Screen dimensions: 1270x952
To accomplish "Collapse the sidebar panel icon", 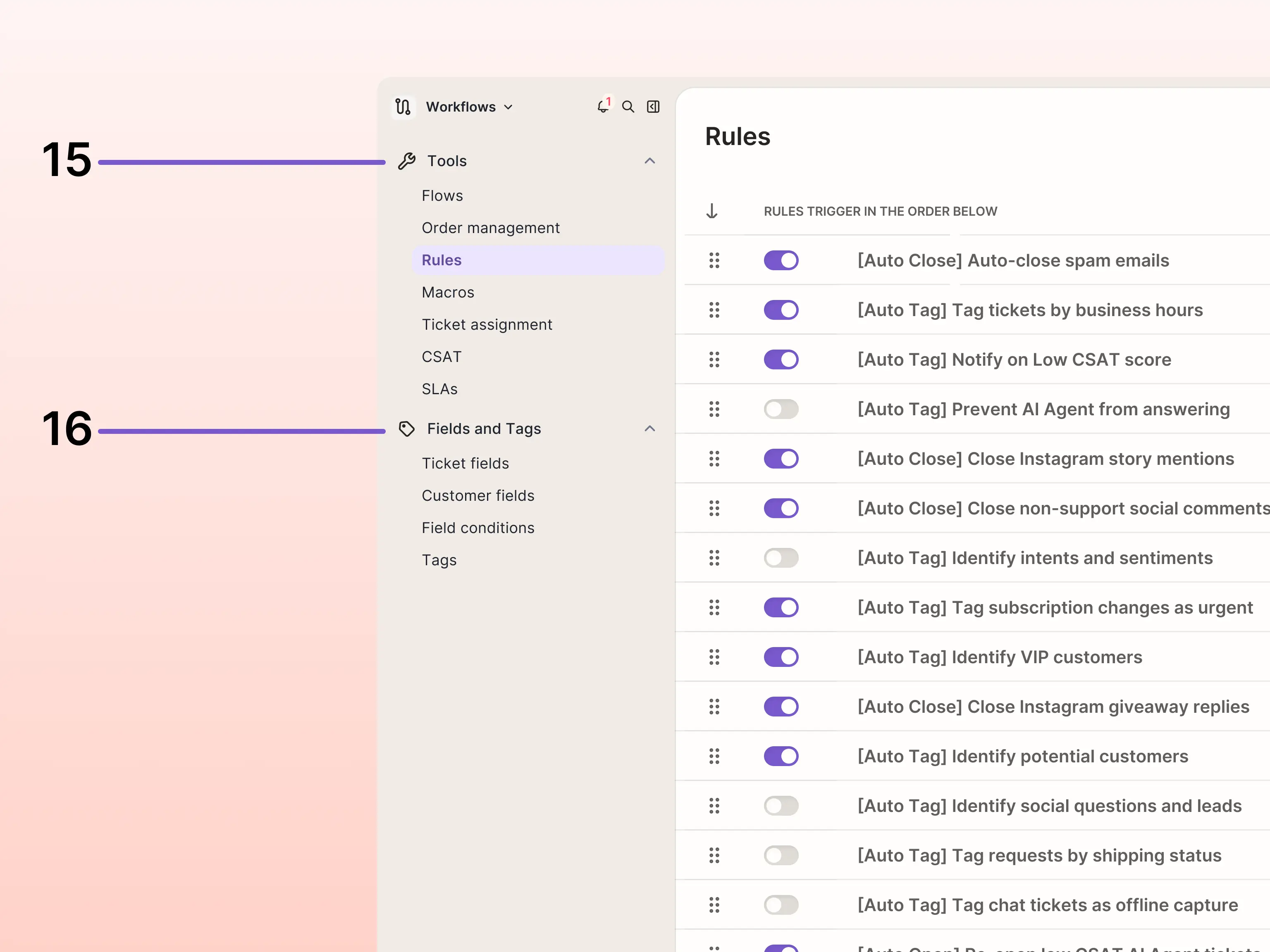I will point(653,107).
